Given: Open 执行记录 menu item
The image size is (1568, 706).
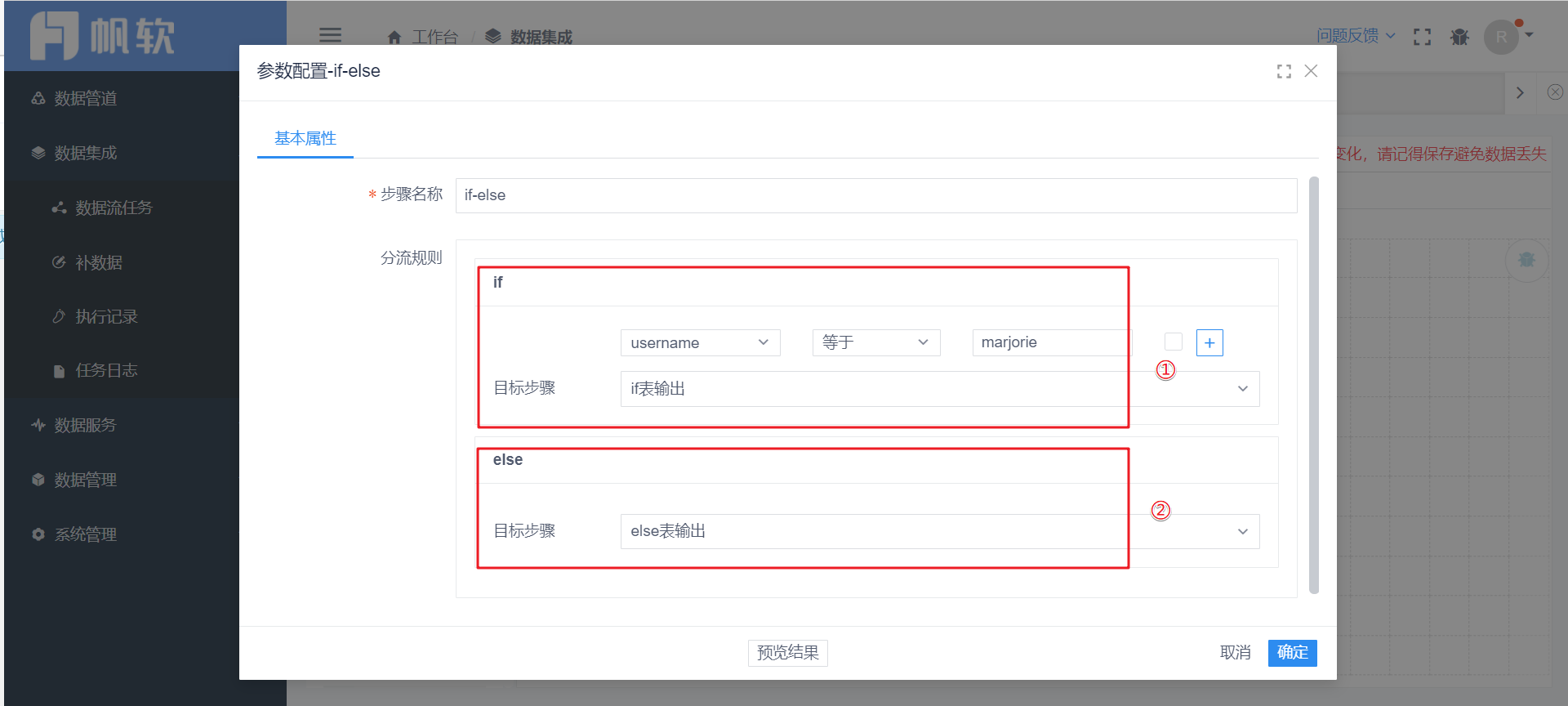Looking at the screenshot, I should point(107,316).
